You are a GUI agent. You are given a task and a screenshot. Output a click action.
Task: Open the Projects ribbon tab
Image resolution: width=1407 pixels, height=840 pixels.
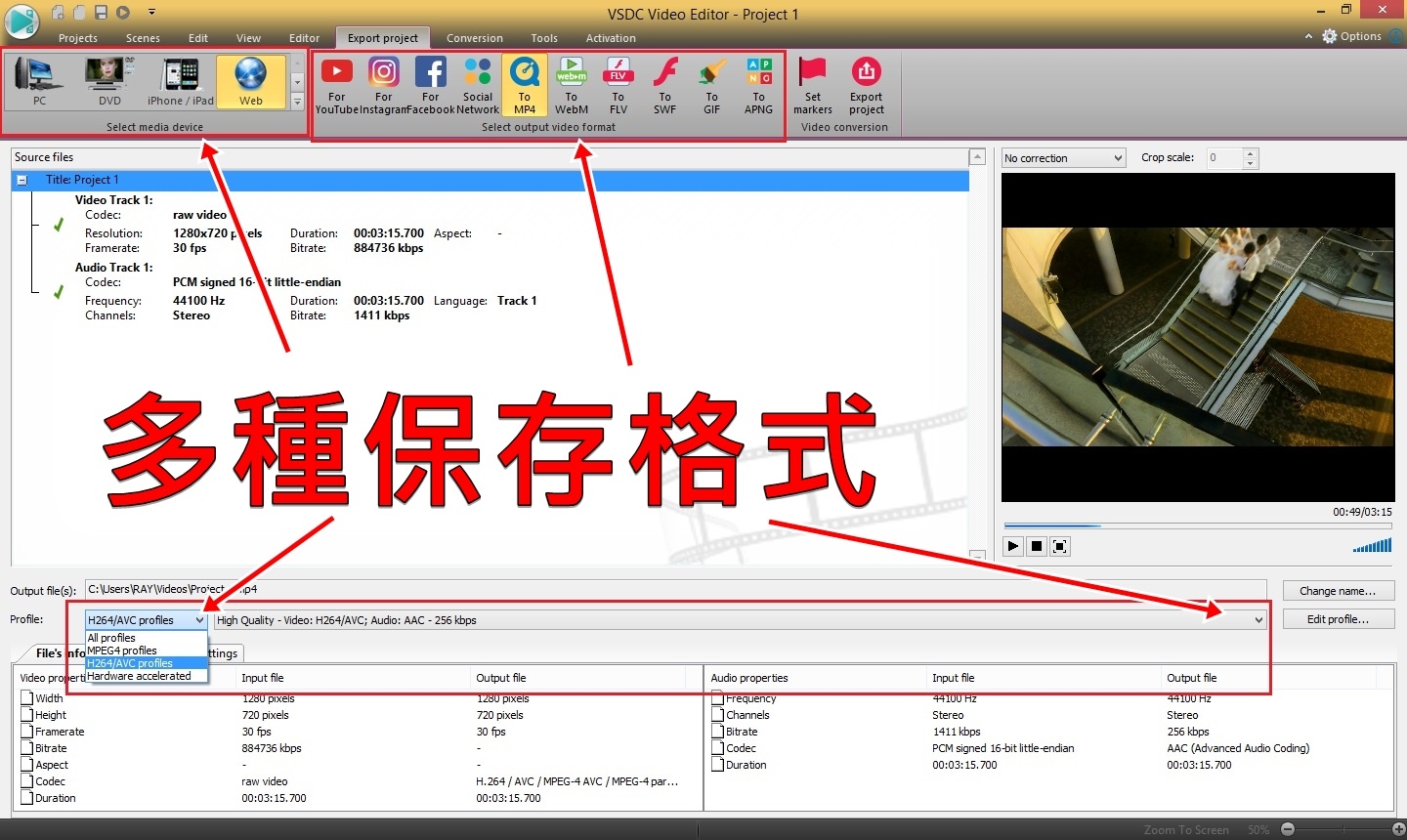click(x=78, y=38)
